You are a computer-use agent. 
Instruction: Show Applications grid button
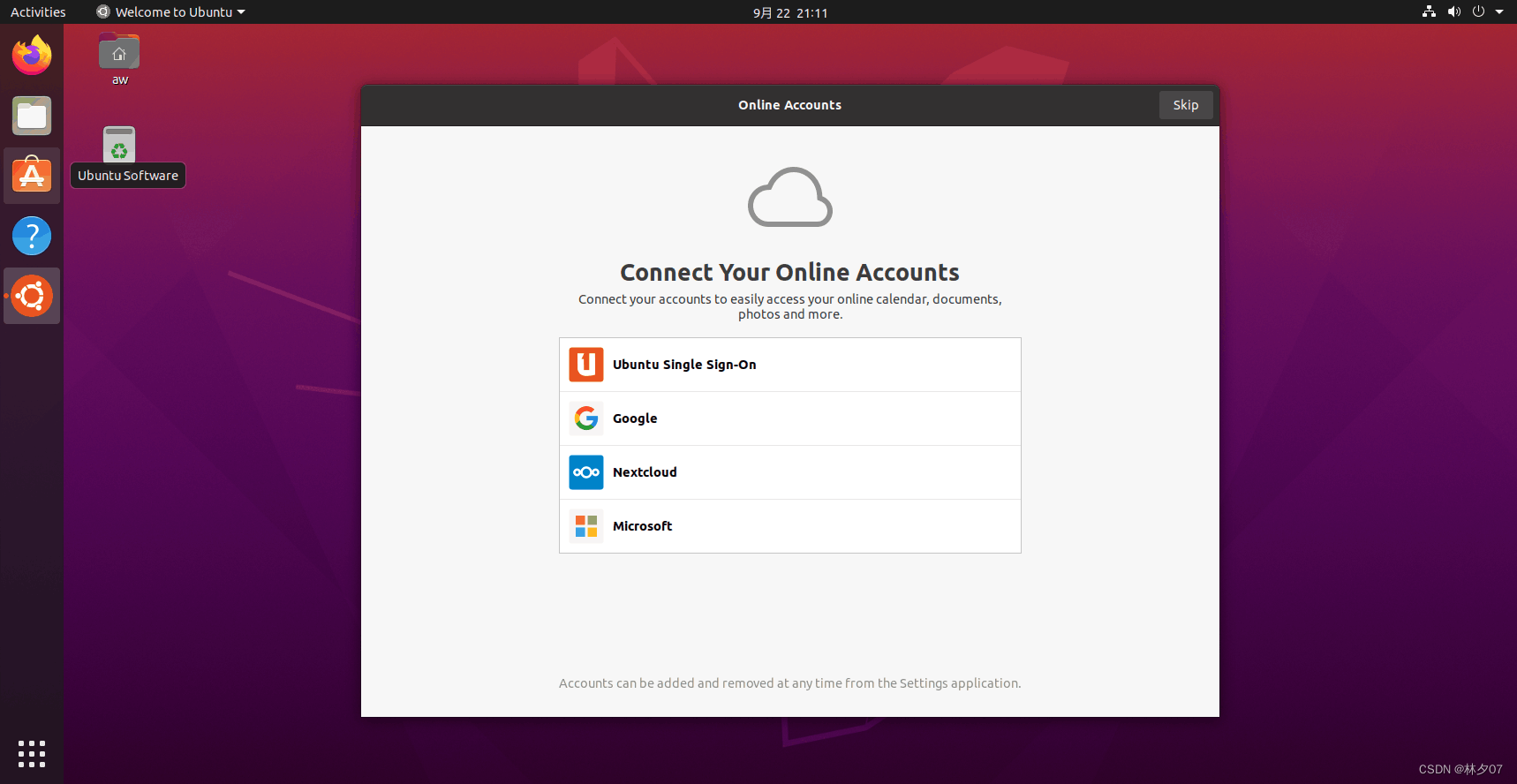tap(32, 753)
